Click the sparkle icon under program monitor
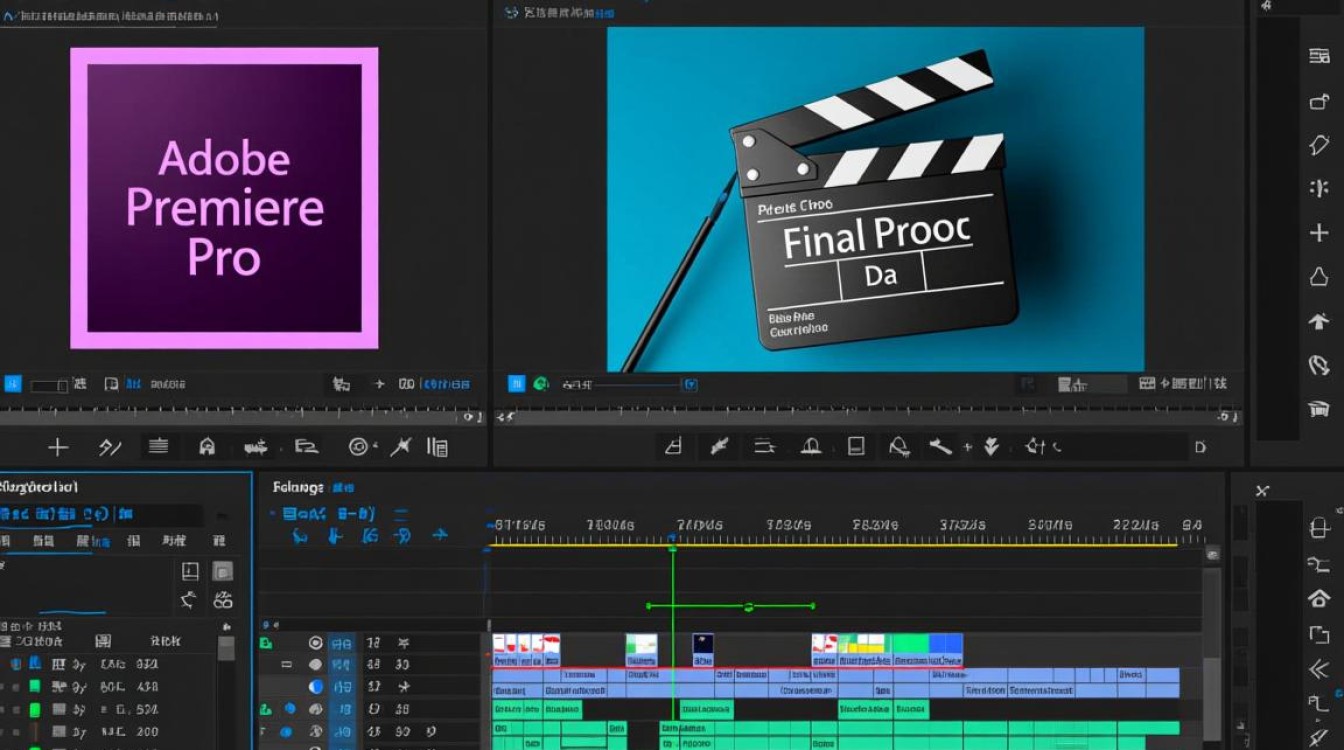1344x750 pixels. [x=1037, y=446]
